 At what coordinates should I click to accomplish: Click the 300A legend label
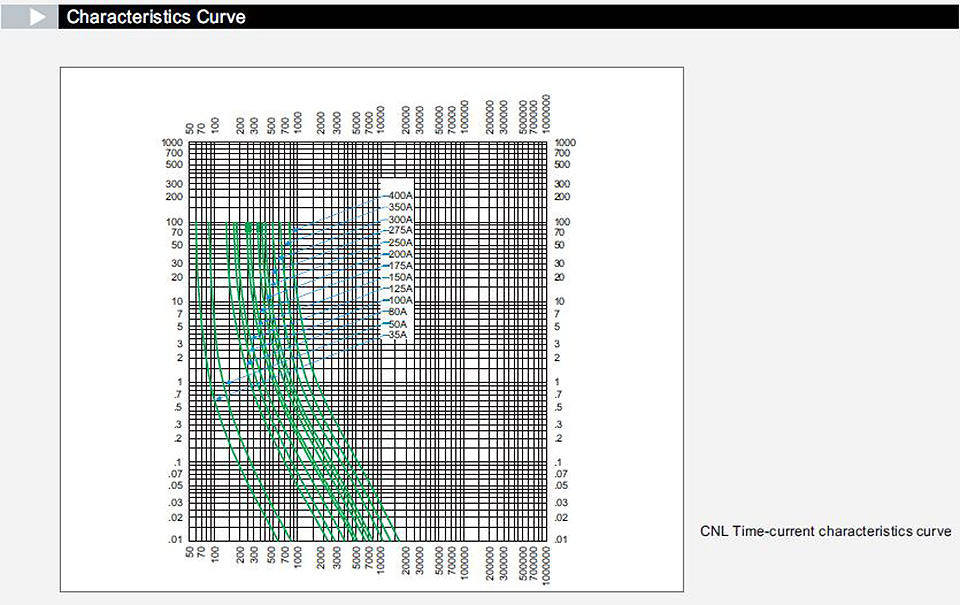tap(401, 219)
